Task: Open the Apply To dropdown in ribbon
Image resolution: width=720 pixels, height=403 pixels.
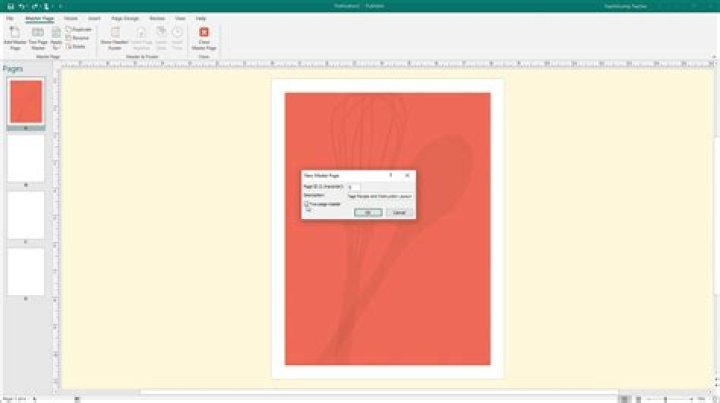Action: (56, 38)
